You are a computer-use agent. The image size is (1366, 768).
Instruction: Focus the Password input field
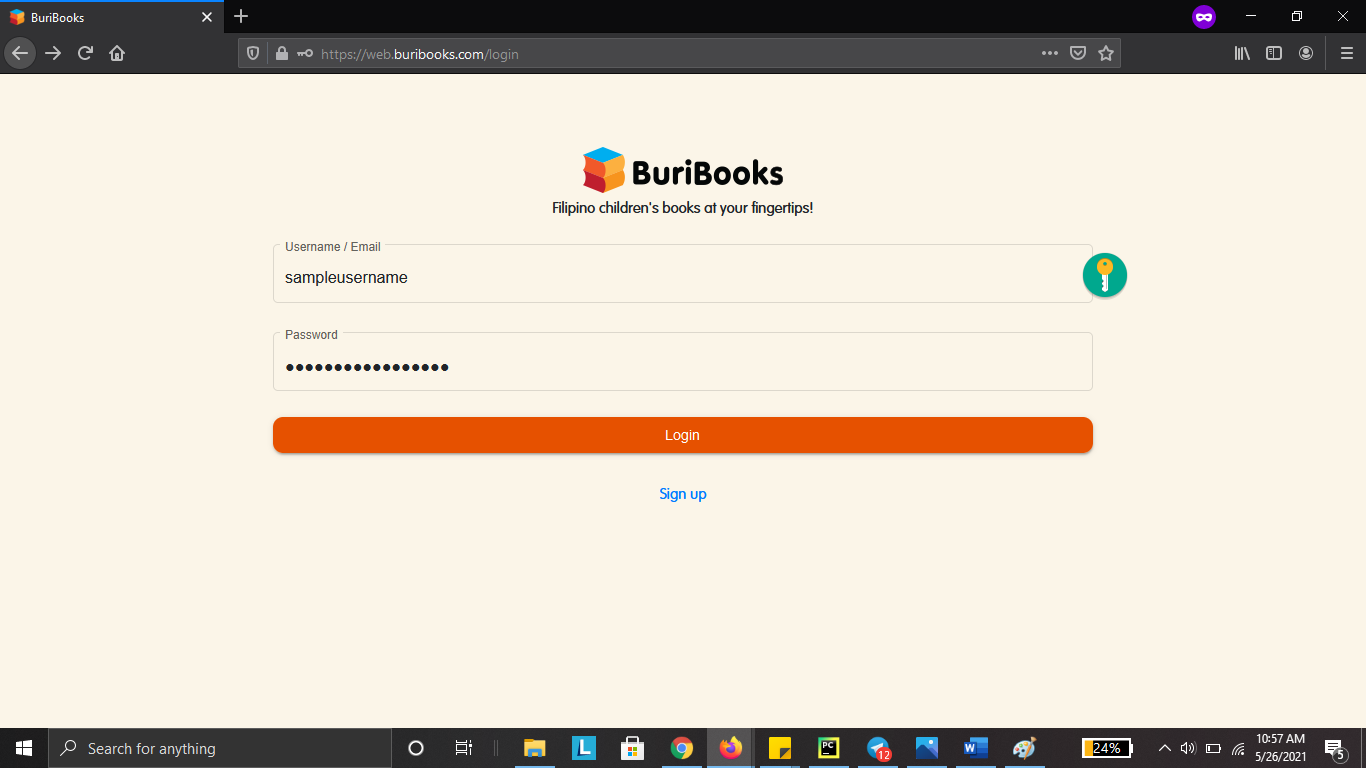coord(683,362)
